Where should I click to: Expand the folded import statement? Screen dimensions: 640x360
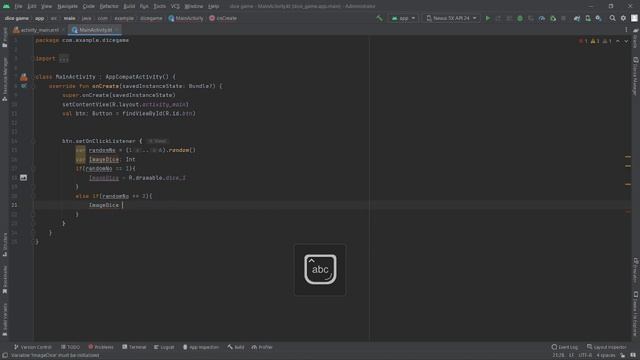click(x=64, y=58)
